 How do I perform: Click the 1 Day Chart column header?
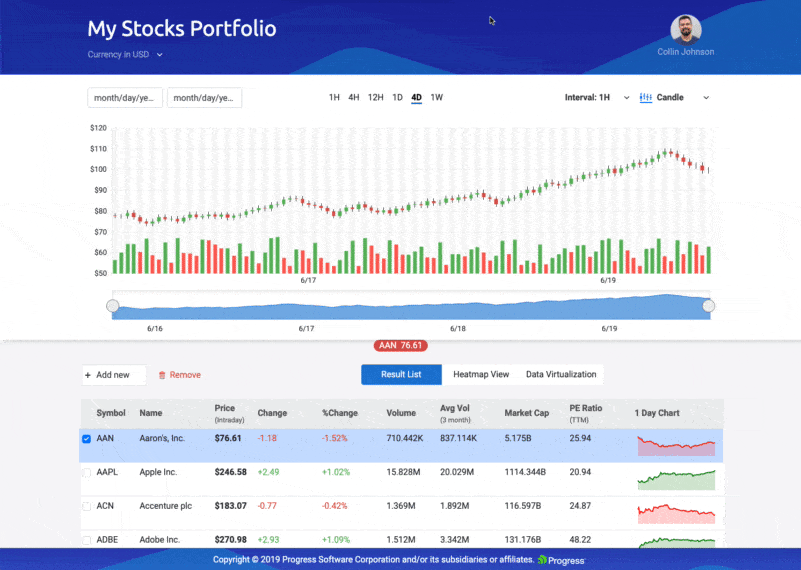tap(657, 413)
